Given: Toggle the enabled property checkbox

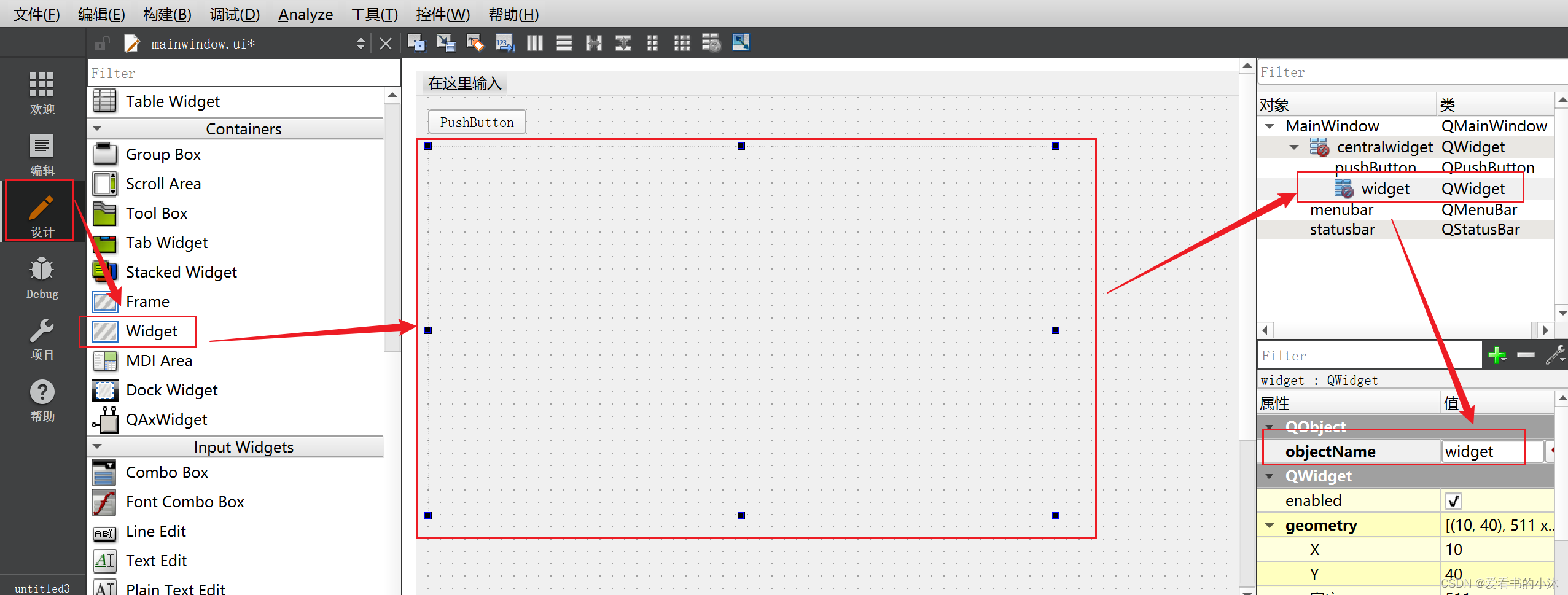Looking at the screenshot, I should click(x=1453, y=501).
